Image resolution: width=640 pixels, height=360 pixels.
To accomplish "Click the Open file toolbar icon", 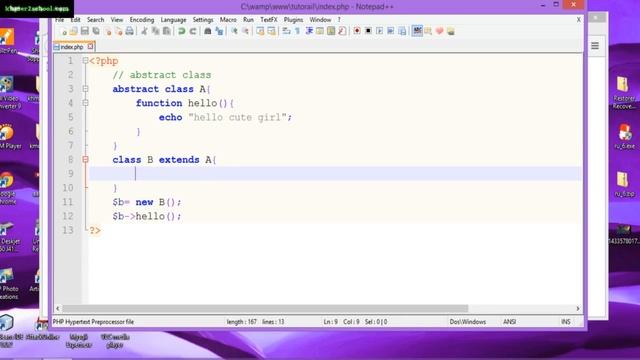I will coord(73,31).
